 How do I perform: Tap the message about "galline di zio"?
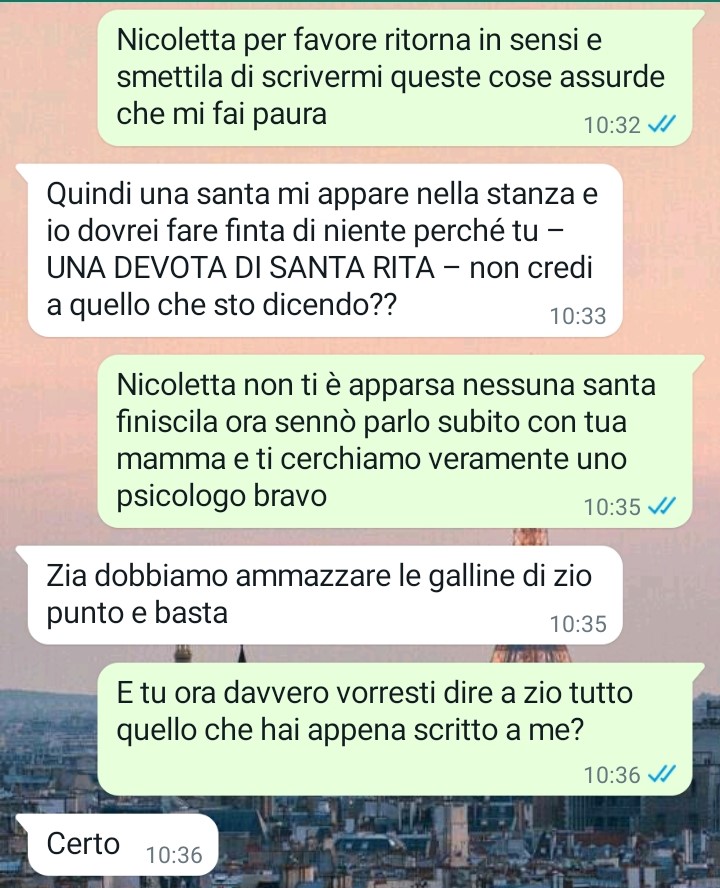coord(325,595)
